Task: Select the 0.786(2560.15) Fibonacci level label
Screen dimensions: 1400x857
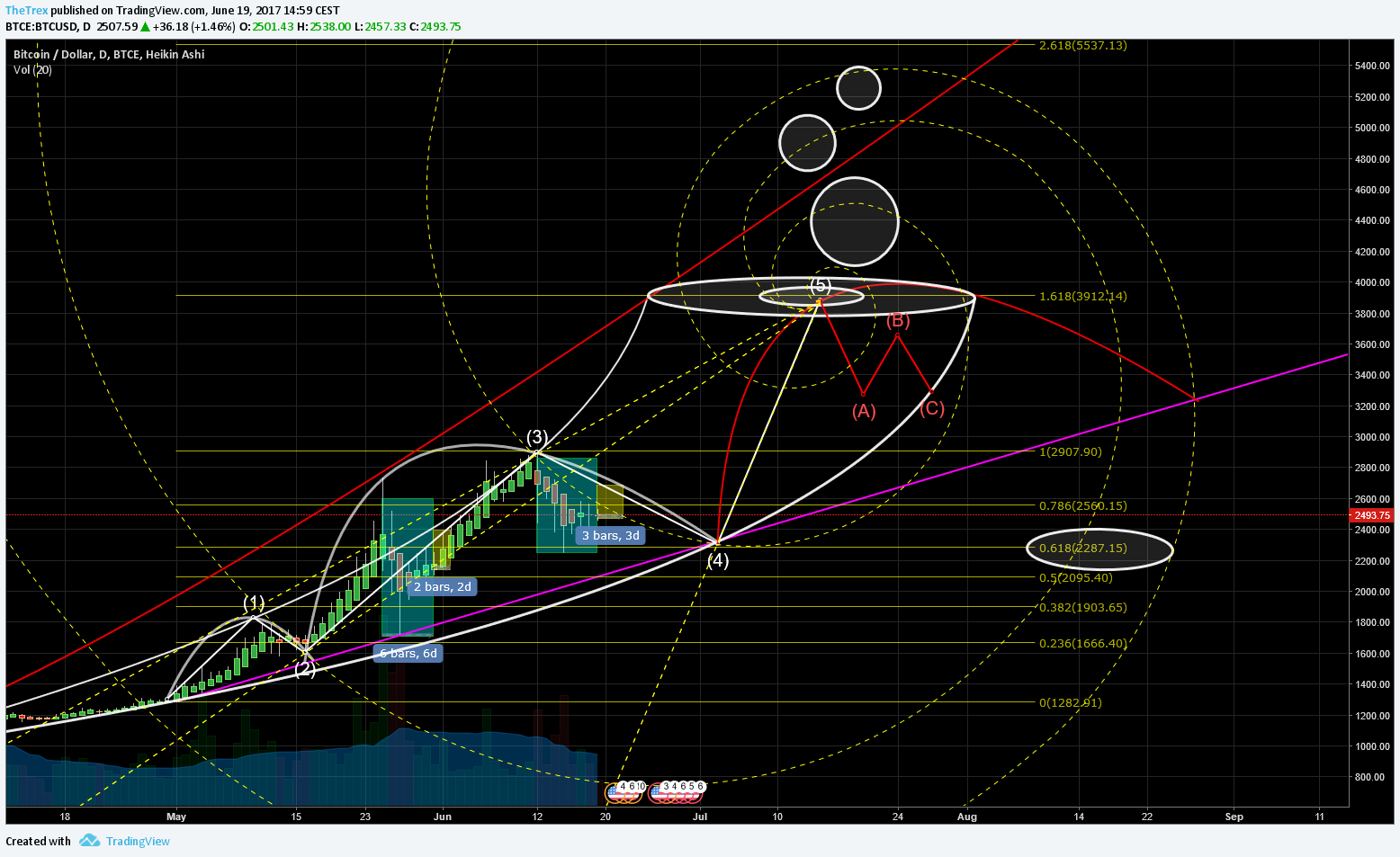Action: click(x=1082, y=505)
